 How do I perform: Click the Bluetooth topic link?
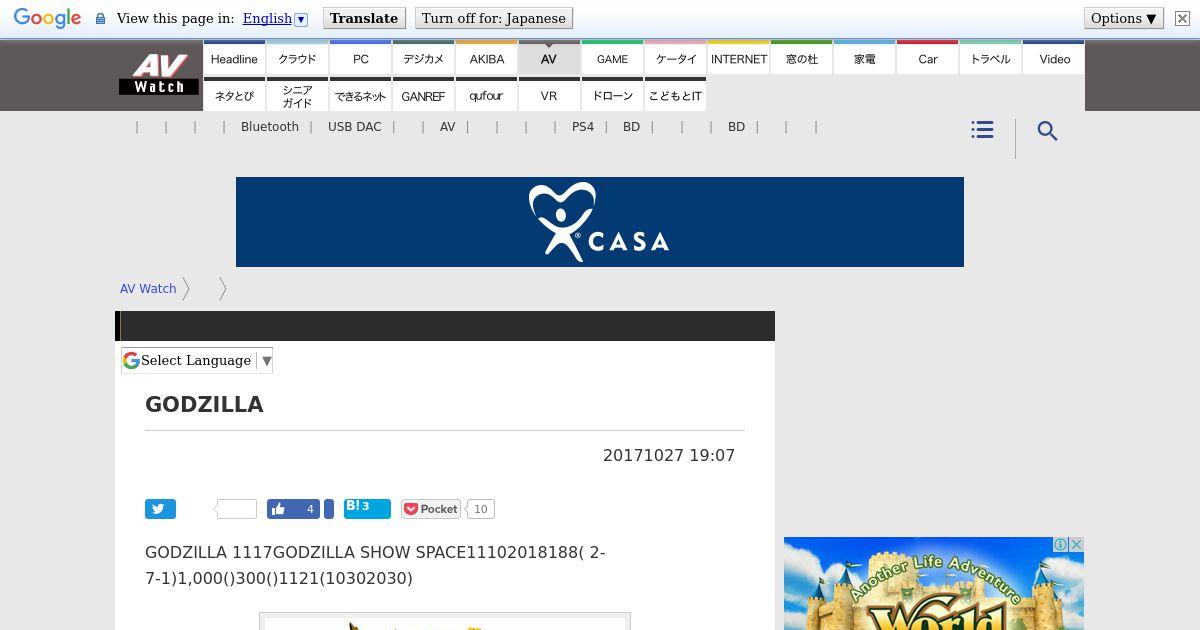[x=270, y=127]
